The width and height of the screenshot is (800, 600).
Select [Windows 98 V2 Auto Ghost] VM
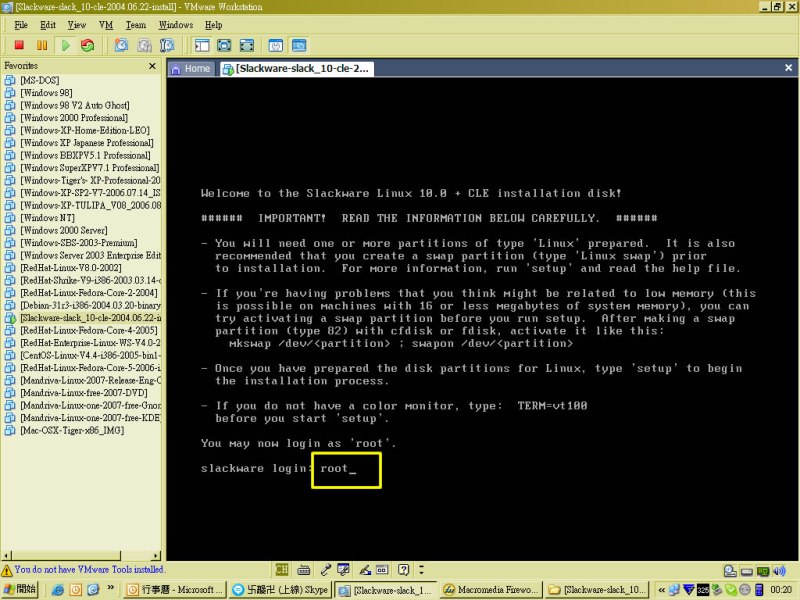point(74,105)
